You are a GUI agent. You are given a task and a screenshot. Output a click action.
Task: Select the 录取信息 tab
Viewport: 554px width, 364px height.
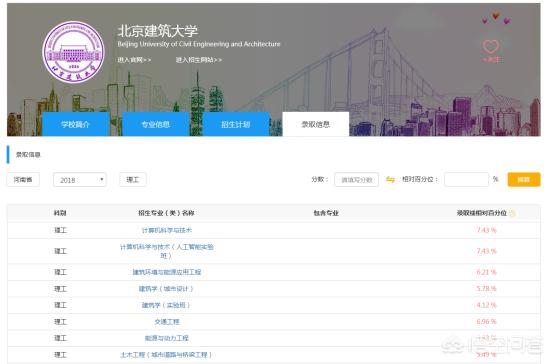pyautogui.click(x=316, y=124)
